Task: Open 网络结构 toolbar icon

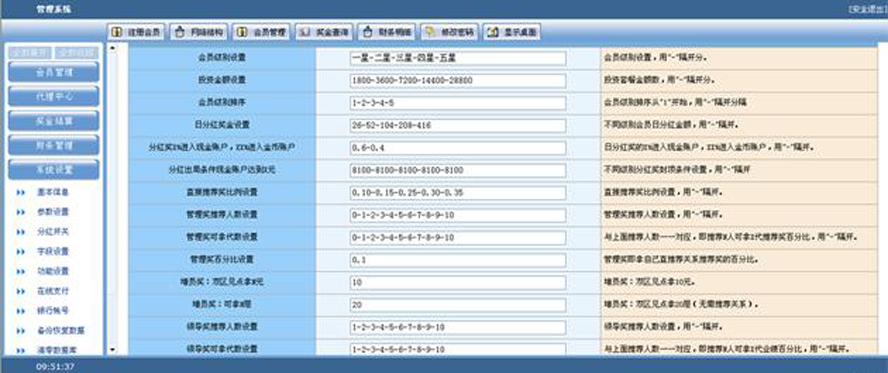Action: point(179,32)
